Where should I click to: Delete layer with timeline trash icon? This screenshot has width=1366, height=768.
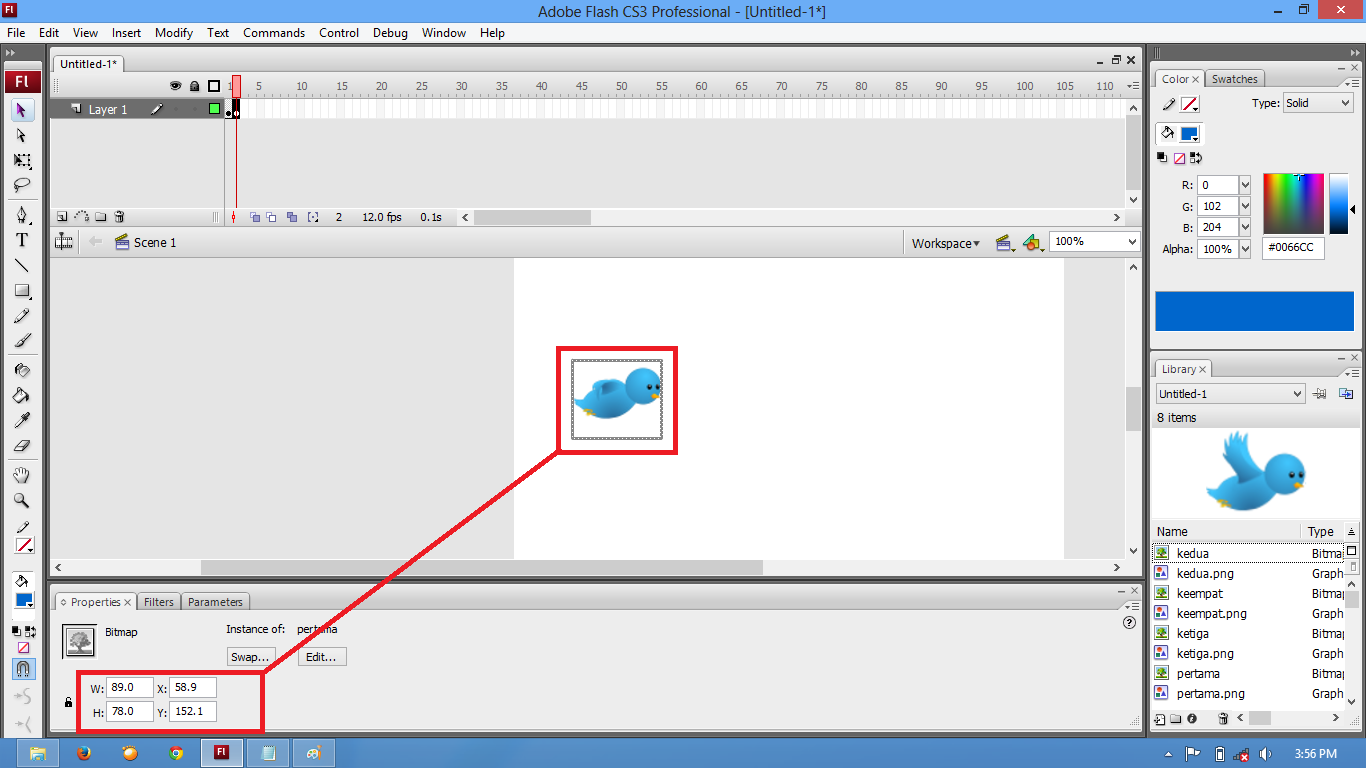[x=119, y=216]
